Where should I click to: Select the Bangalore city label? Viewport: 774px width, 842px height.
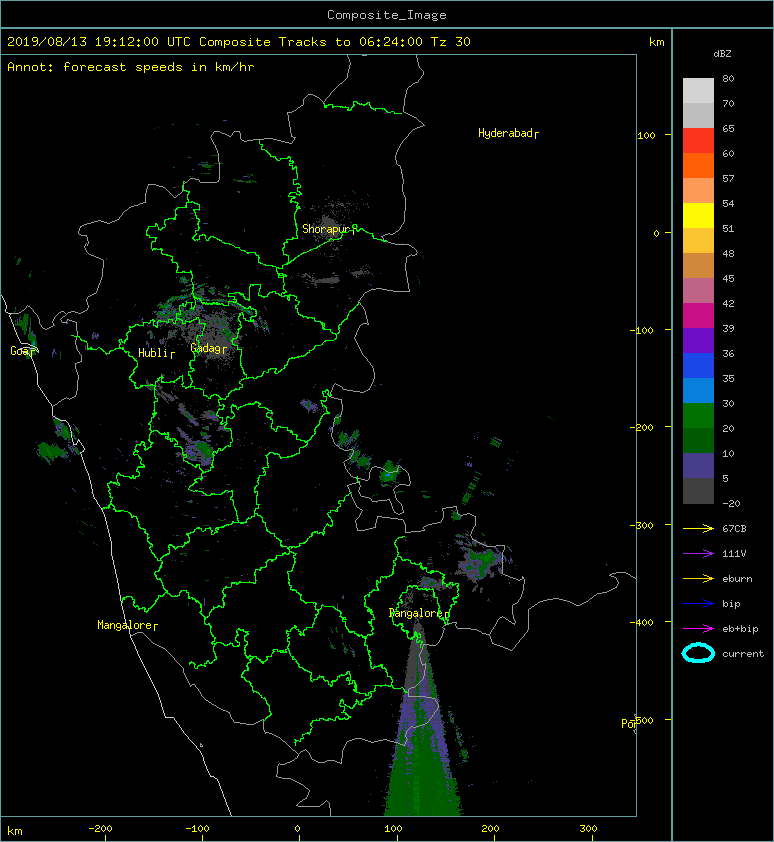tap(419, 613)
